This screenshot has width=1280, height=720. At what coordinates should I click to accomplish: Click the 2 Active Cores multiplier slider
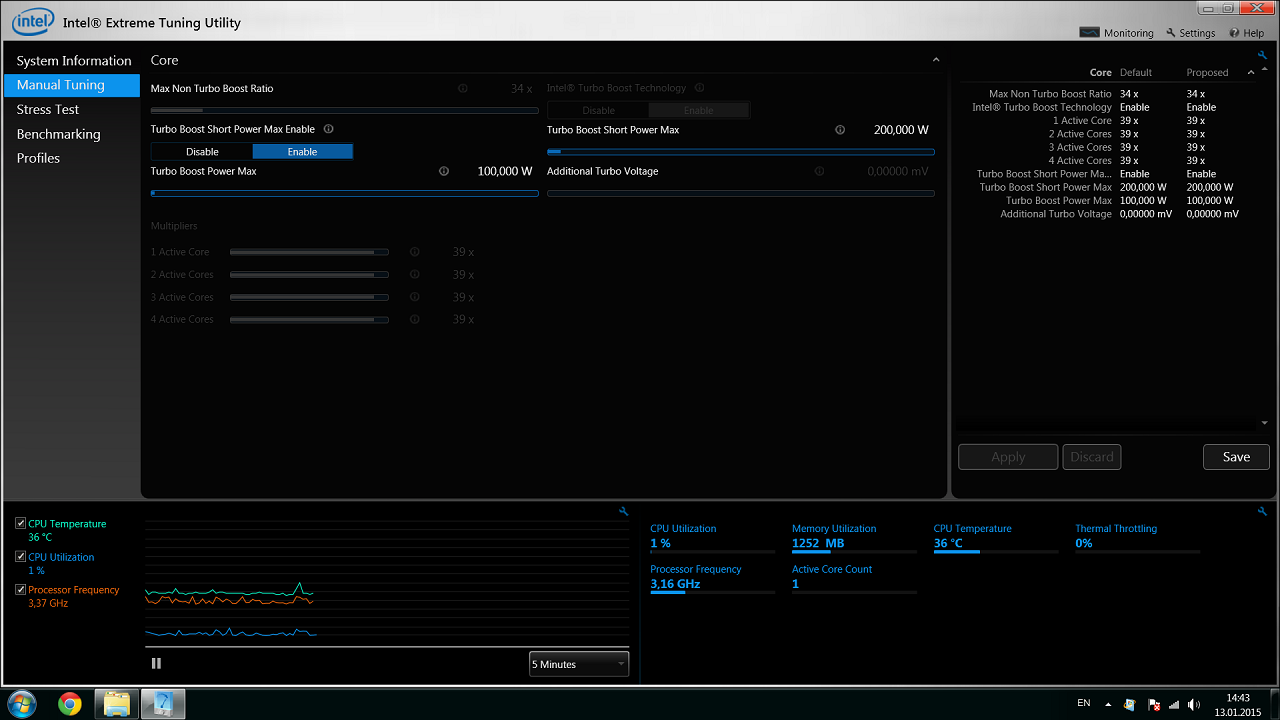(x=309, y=275)
